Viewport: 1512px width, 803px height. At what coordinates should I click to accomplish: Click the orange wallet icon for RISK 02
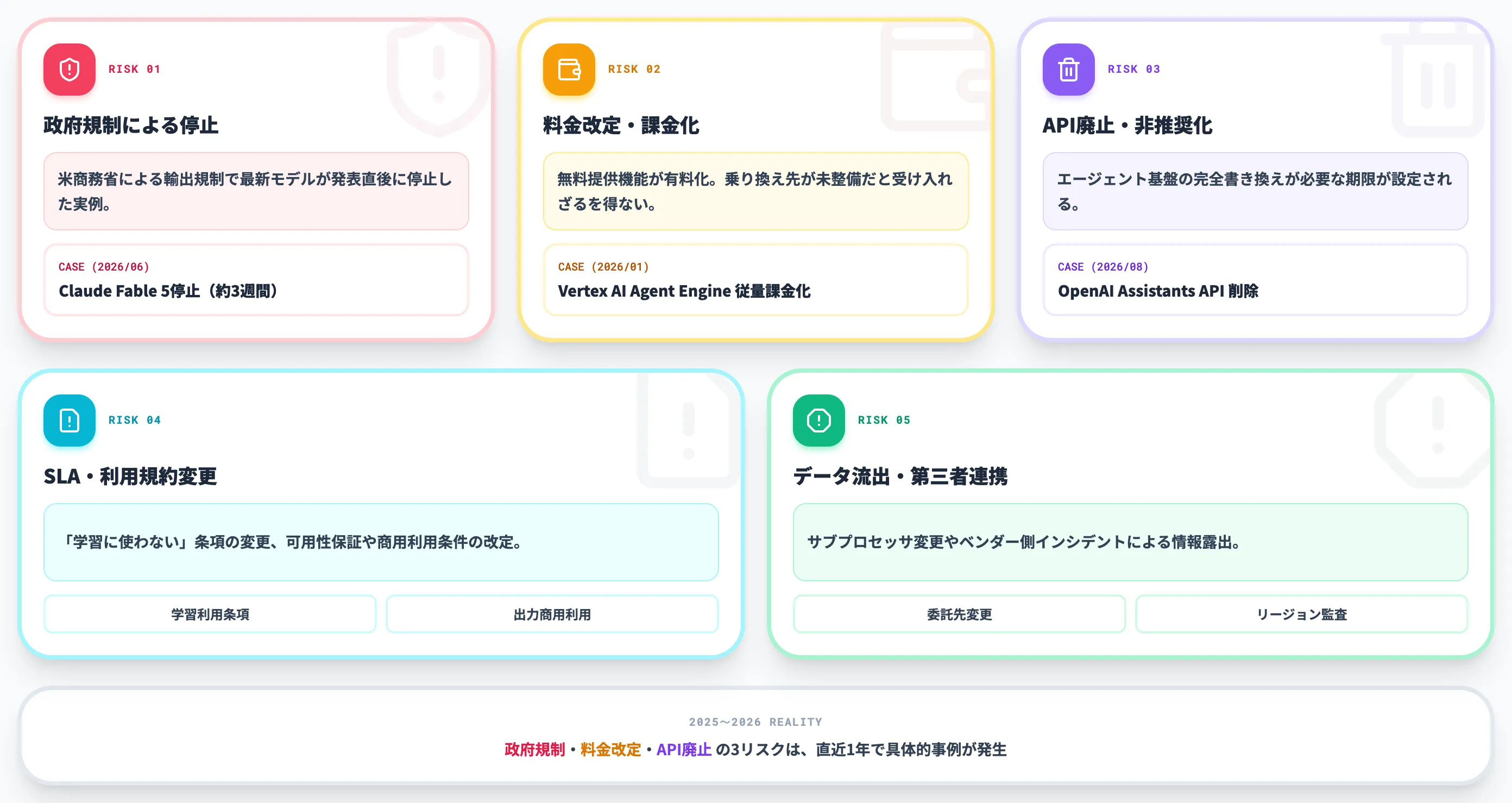pos(569,69)
